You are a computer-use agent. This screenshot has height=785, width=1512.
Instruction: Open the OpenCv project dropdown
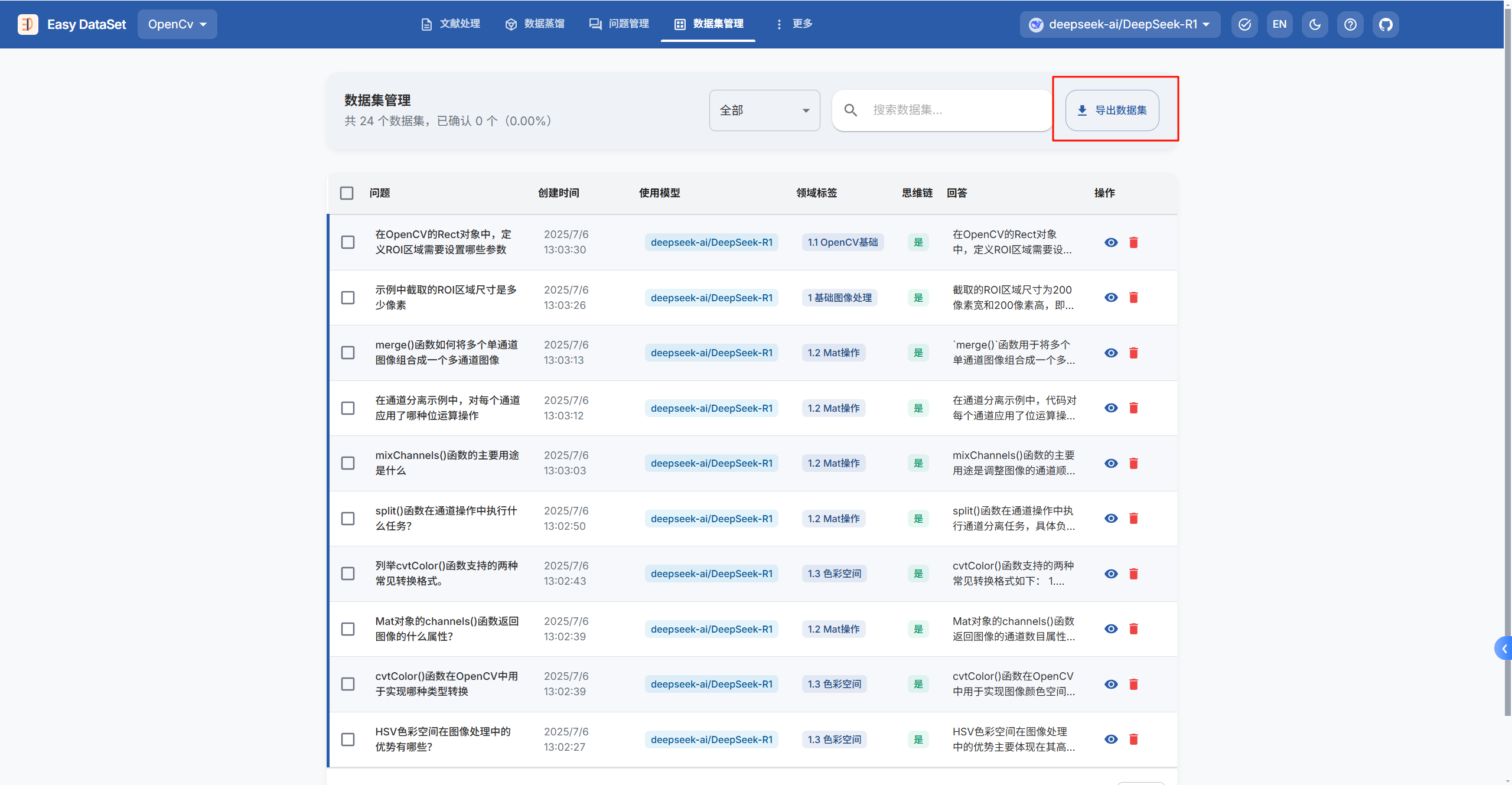177,24
